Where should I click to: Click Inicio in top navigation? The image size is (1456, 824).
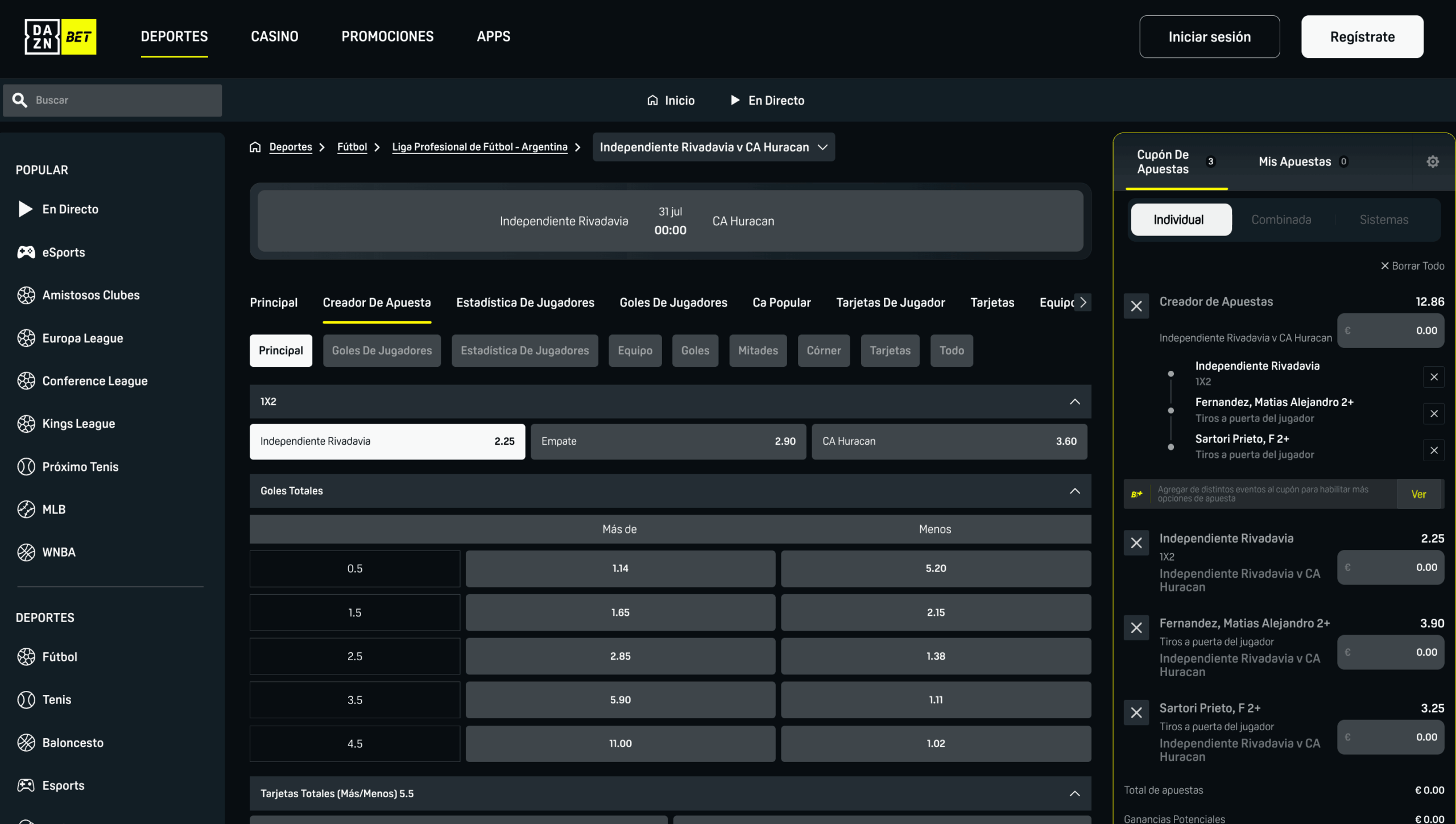[671, 100]
